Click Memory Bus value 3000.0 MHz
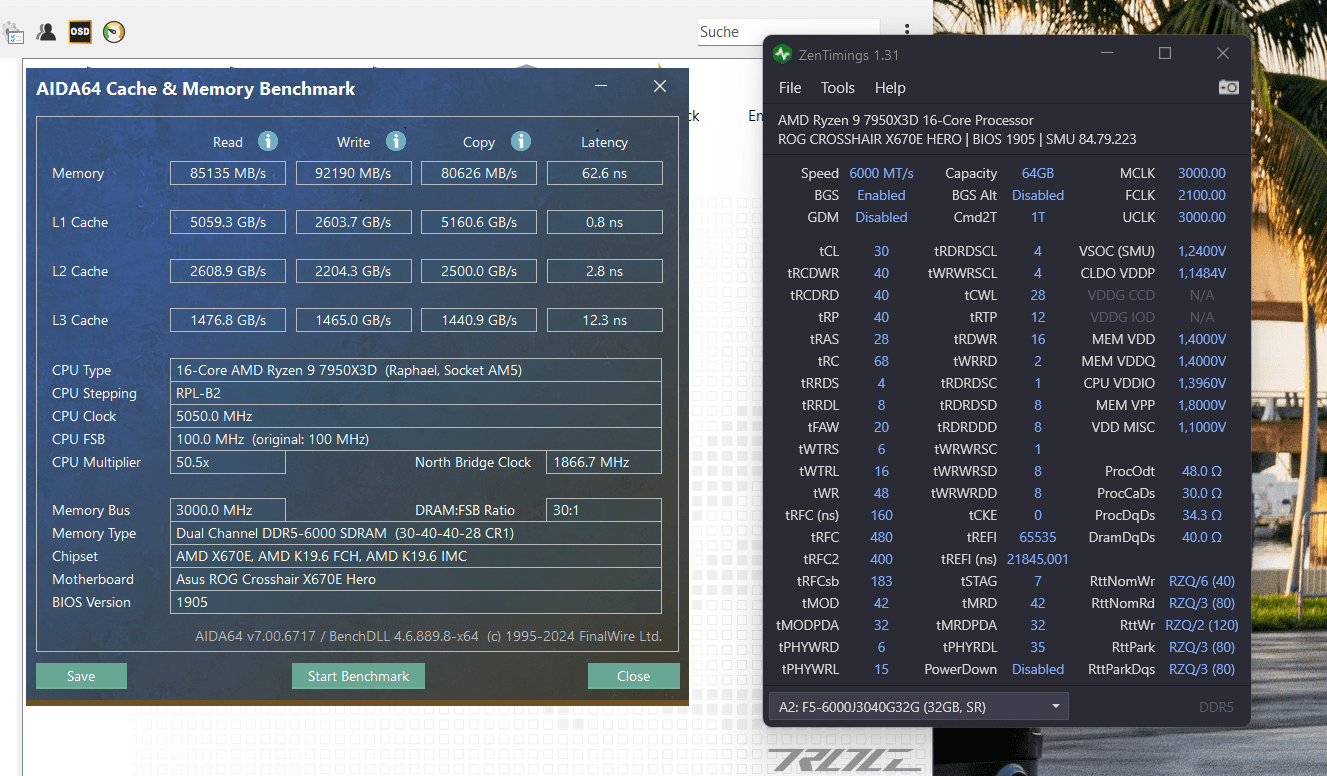1327x776 pixels. click(228, 510)
